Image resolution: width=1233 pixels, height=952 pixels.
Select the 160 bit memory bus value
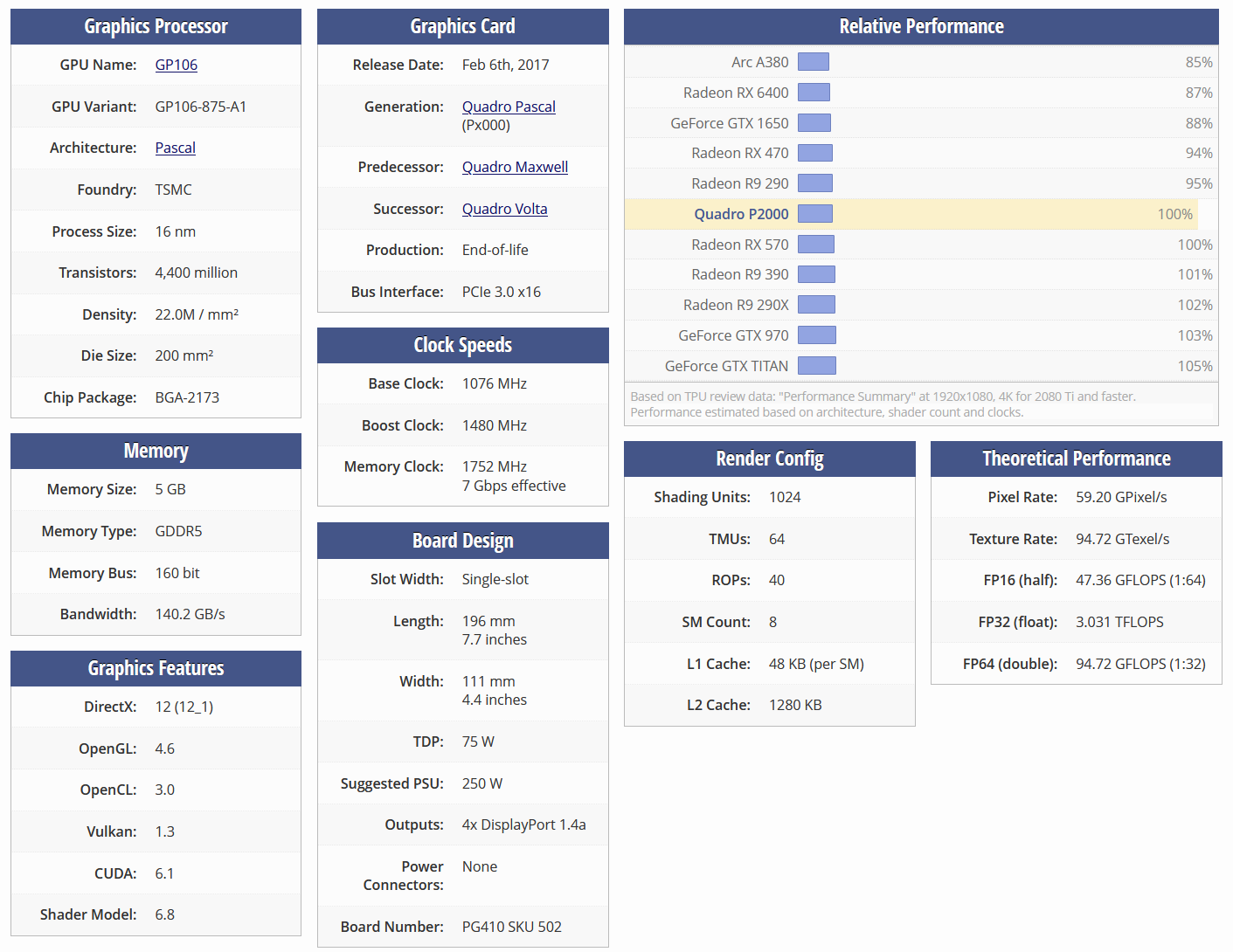click(x=177, y=573)
